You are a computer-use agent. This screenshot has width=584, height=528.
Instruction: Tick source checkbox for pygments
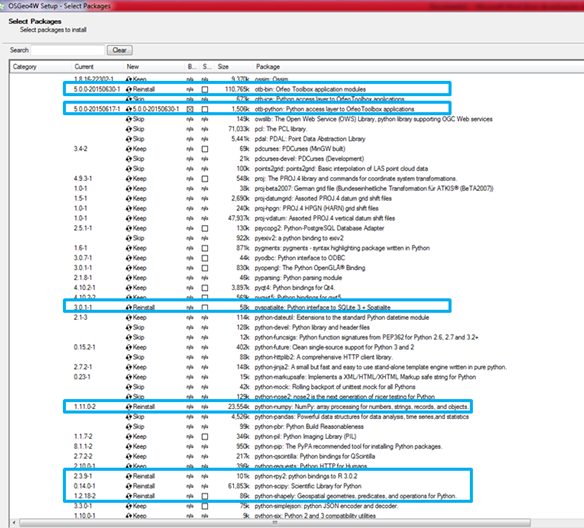(x=205, y=248)
